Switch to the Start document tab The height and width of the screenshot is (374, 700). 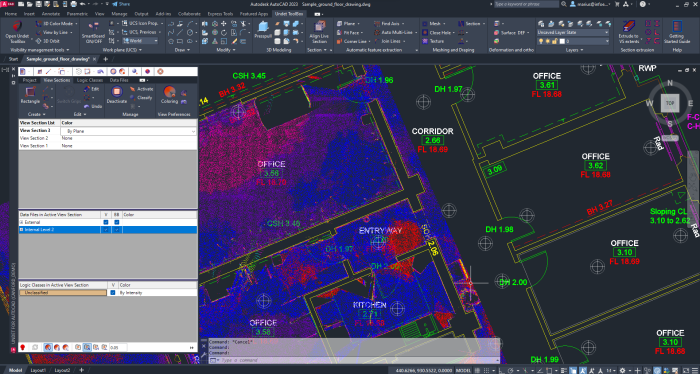click(13, 59)
